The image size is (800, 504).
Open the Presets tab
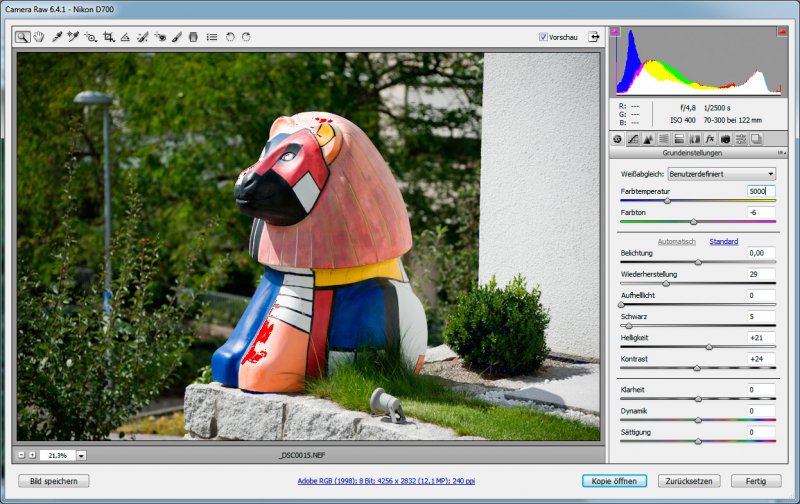(741, 139)
